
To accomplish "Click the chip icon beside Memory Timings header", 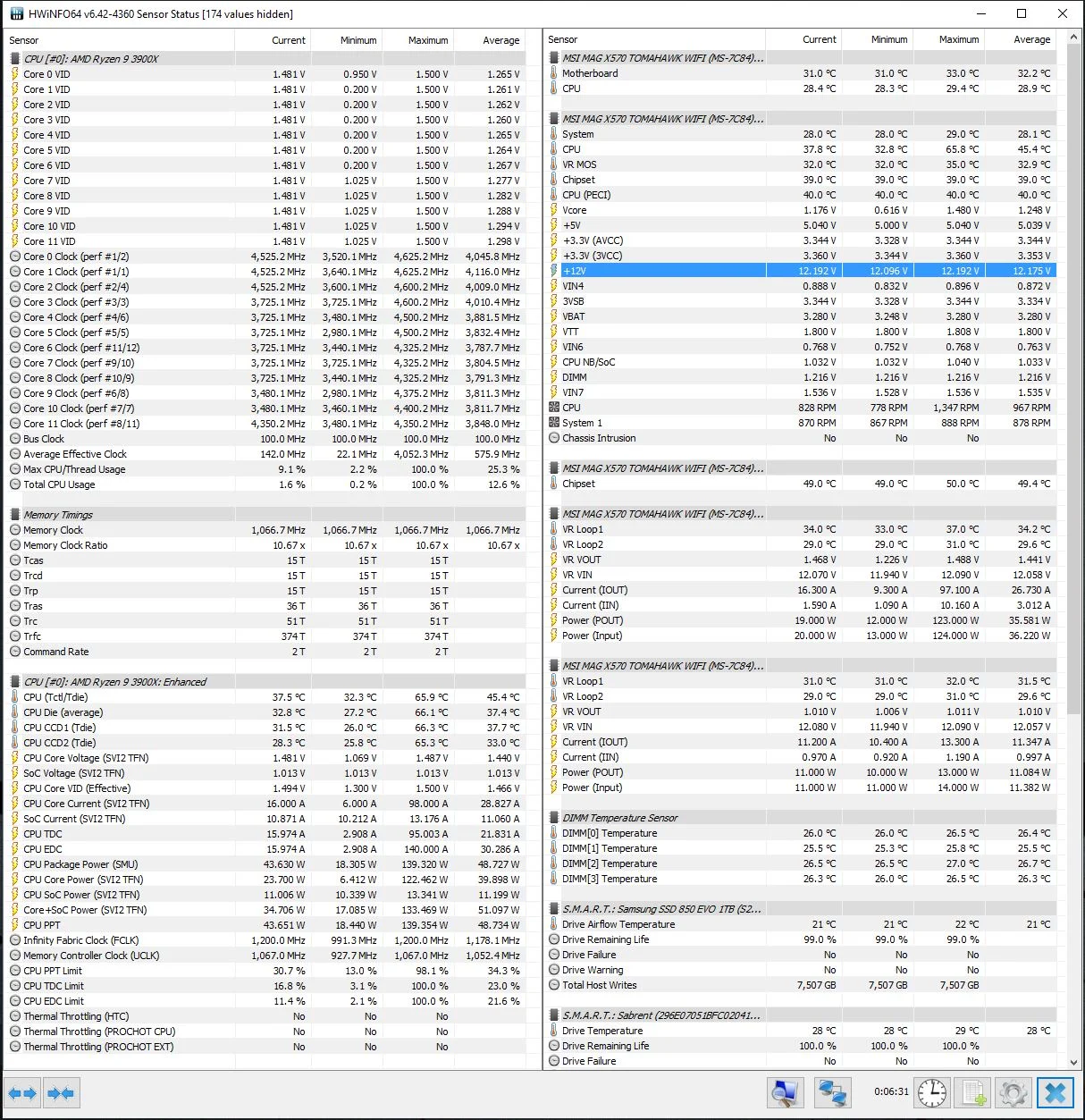I will click(x=15, y=515).
